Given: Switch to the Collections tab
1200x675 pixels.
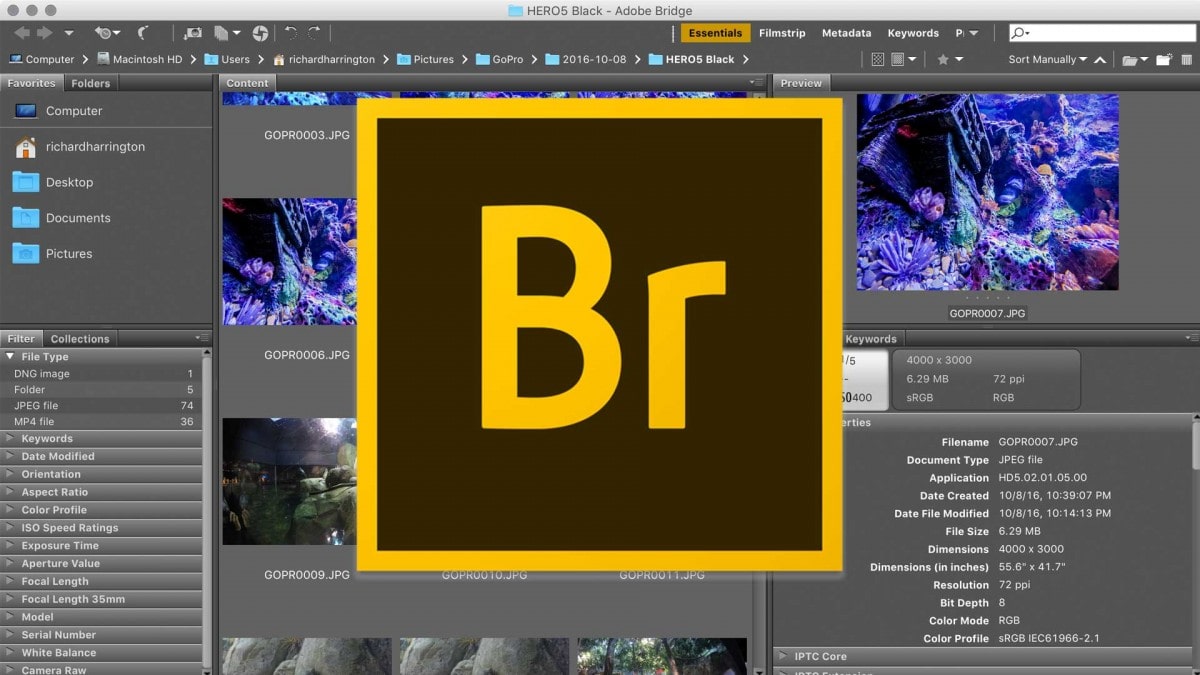Looking at the screenshot, I should 79,338.
